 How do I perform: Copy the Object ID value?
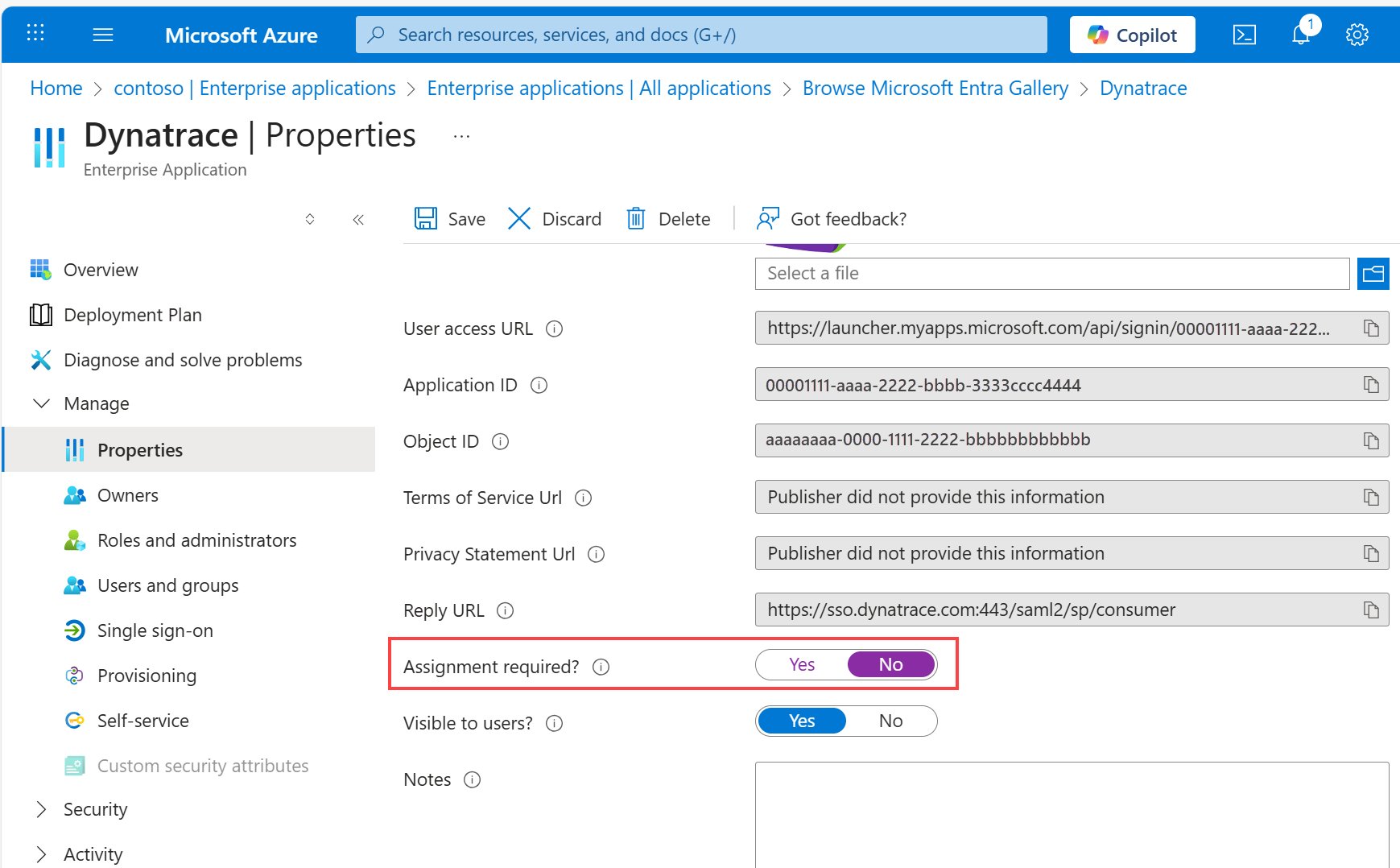tap(1371, 441)
